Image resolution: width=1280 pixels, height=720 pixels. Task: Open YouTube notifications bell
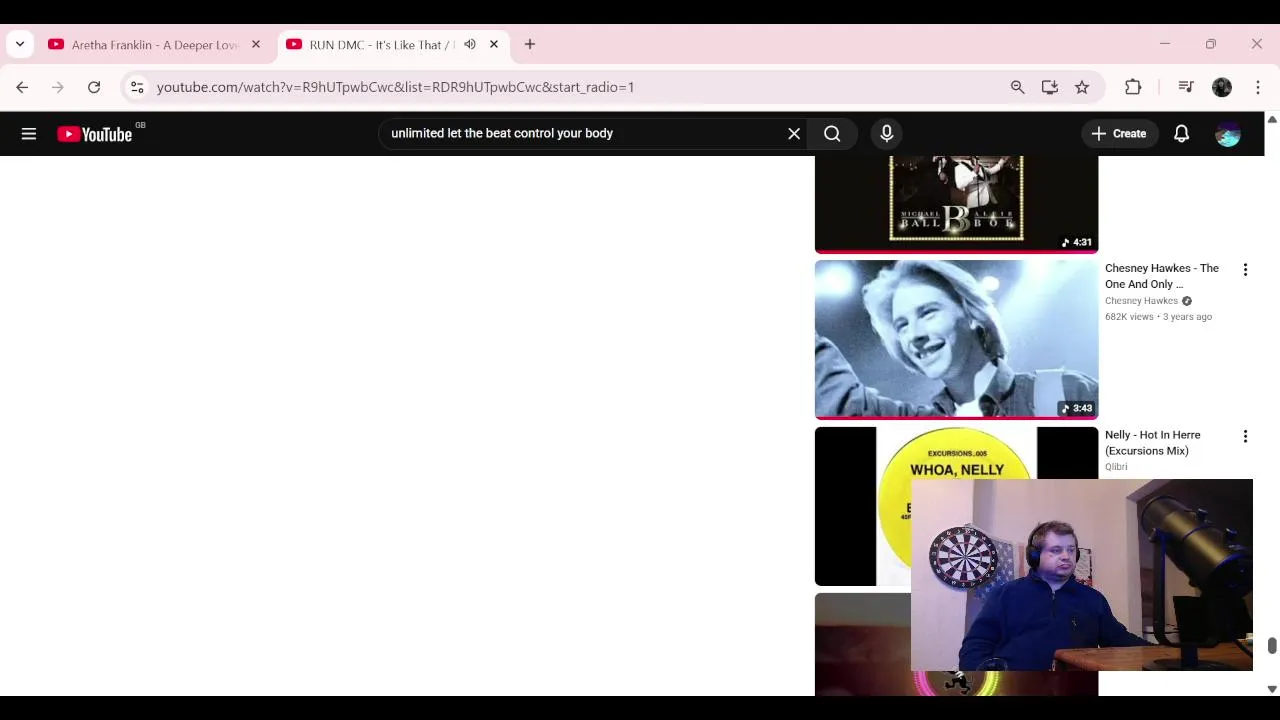pyautogui.click(x=1181, y=134)
